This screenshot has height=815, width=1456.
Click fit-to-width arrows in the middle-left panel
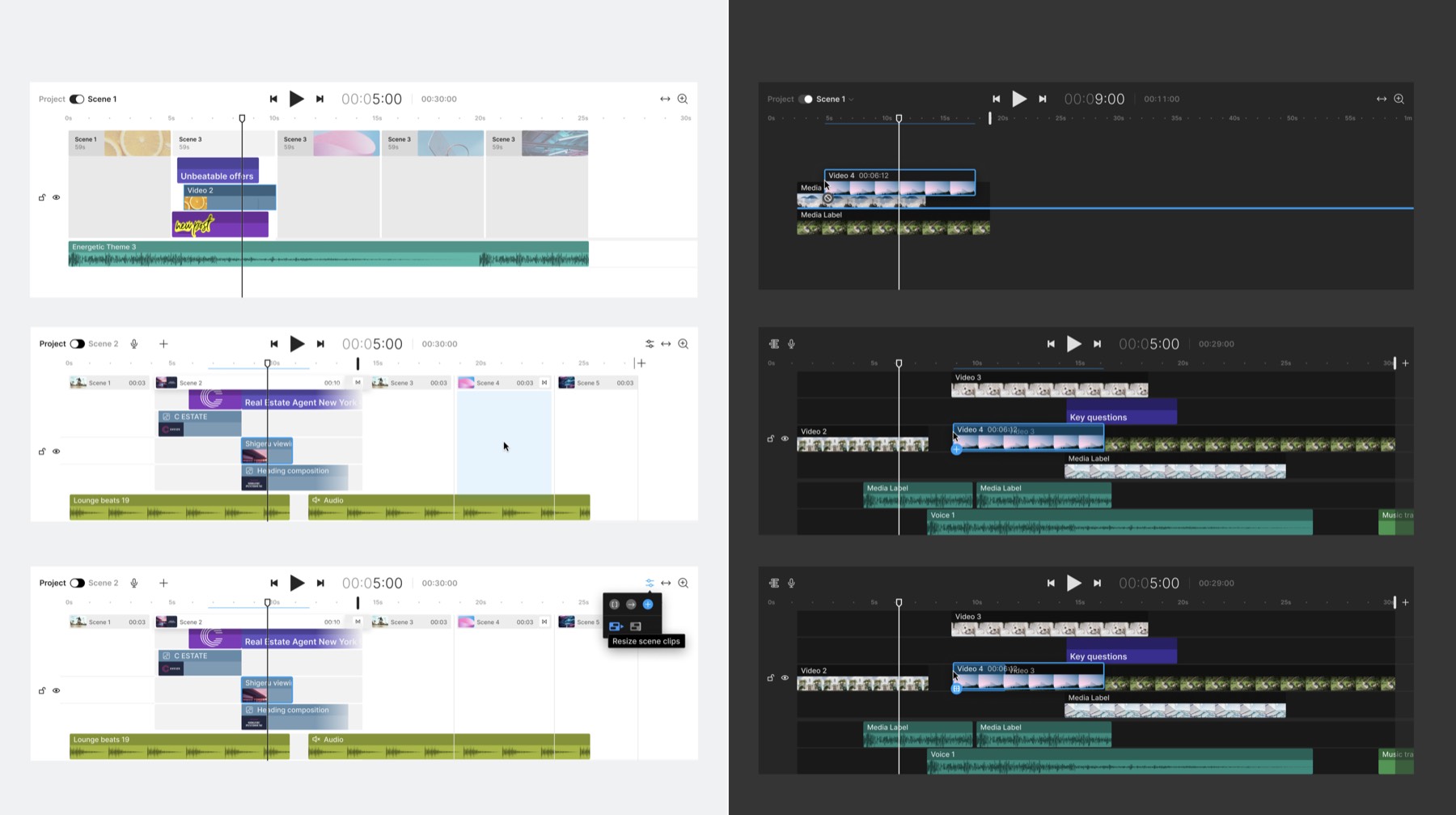(666, 344)
